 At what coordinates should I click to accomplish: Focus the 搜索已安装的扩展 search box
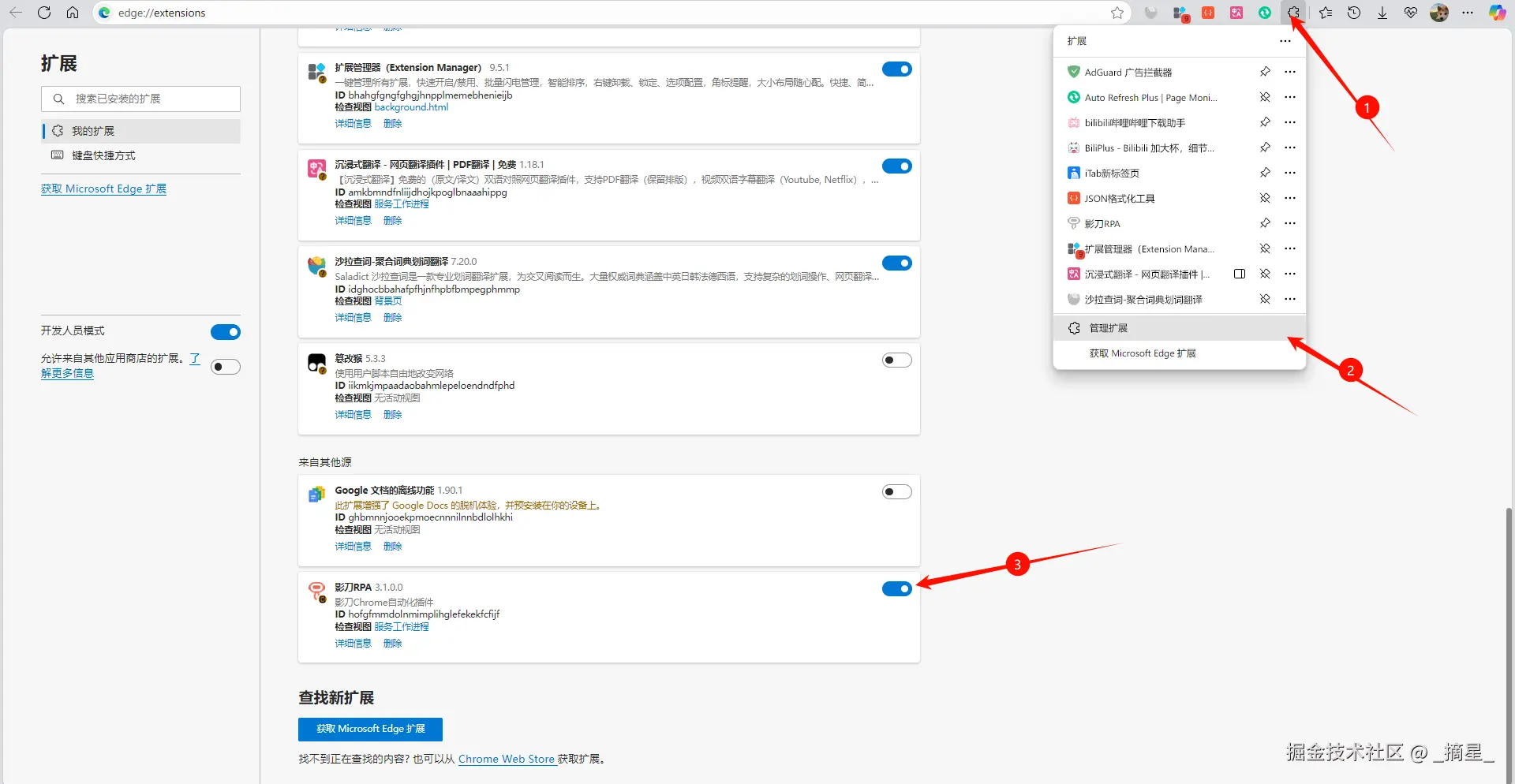[x=141, y=99]
